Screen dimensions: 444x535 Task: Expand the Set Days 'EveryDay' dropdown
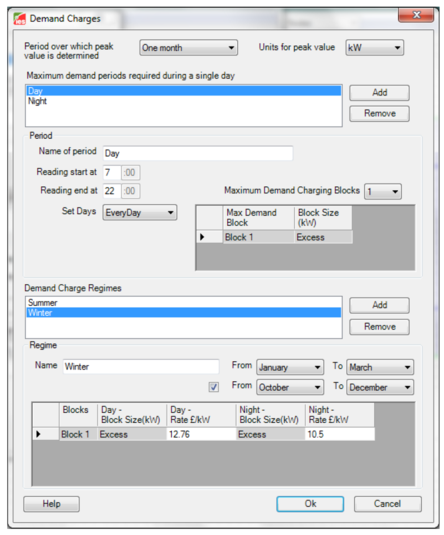[140, 213]
